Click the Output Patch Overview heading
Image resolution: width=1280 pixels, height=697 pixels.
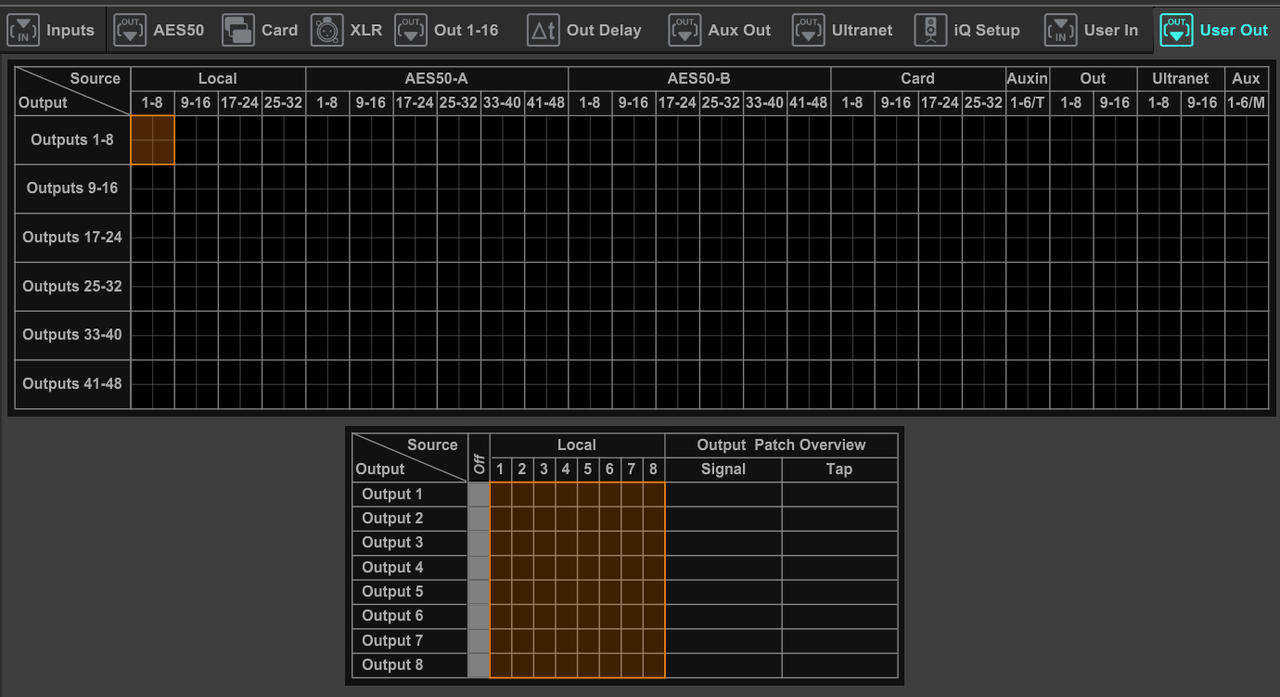[x=781, y=445]
